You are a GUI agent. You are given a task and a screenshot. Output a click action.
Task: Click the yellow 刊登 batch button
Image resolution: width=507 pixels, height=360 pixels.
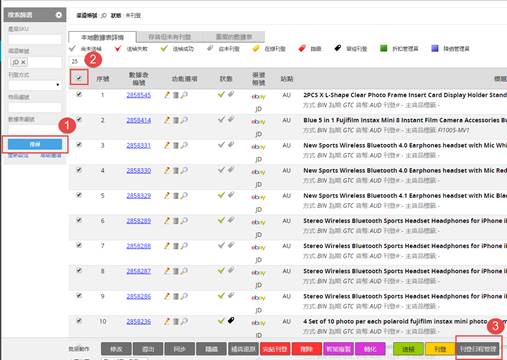pyautogui.click(x=440, y=349)
